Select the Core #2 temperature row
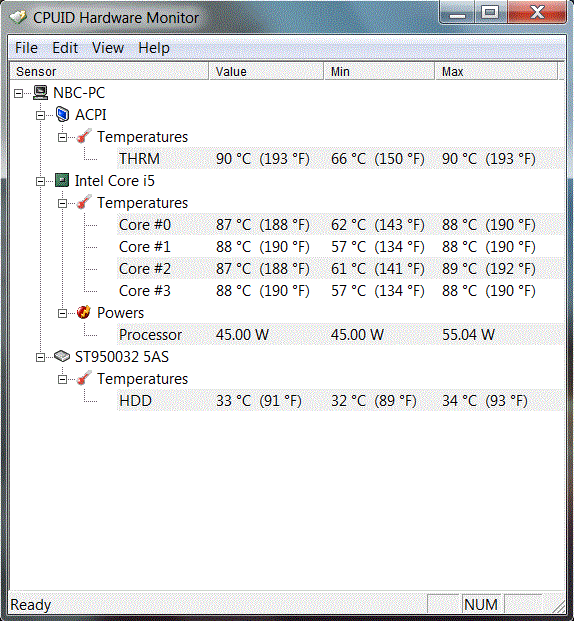 coord(340,269)
